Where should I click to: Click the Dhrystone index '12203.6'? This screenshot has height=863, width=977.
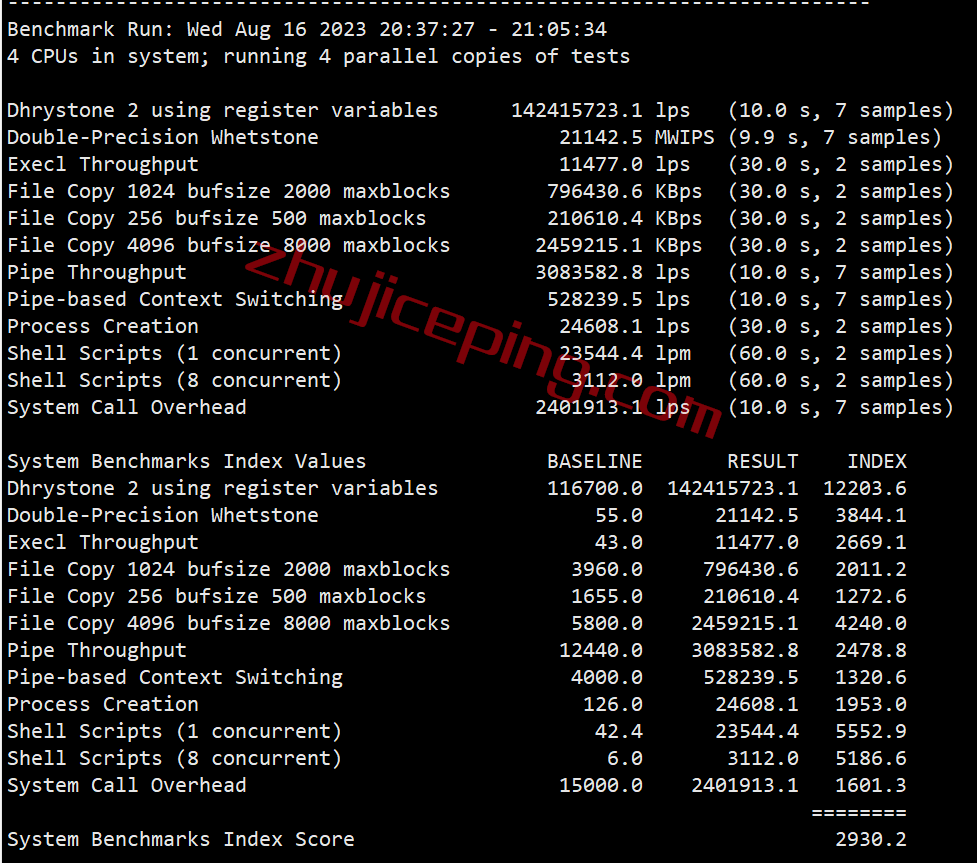click(865, 489)
